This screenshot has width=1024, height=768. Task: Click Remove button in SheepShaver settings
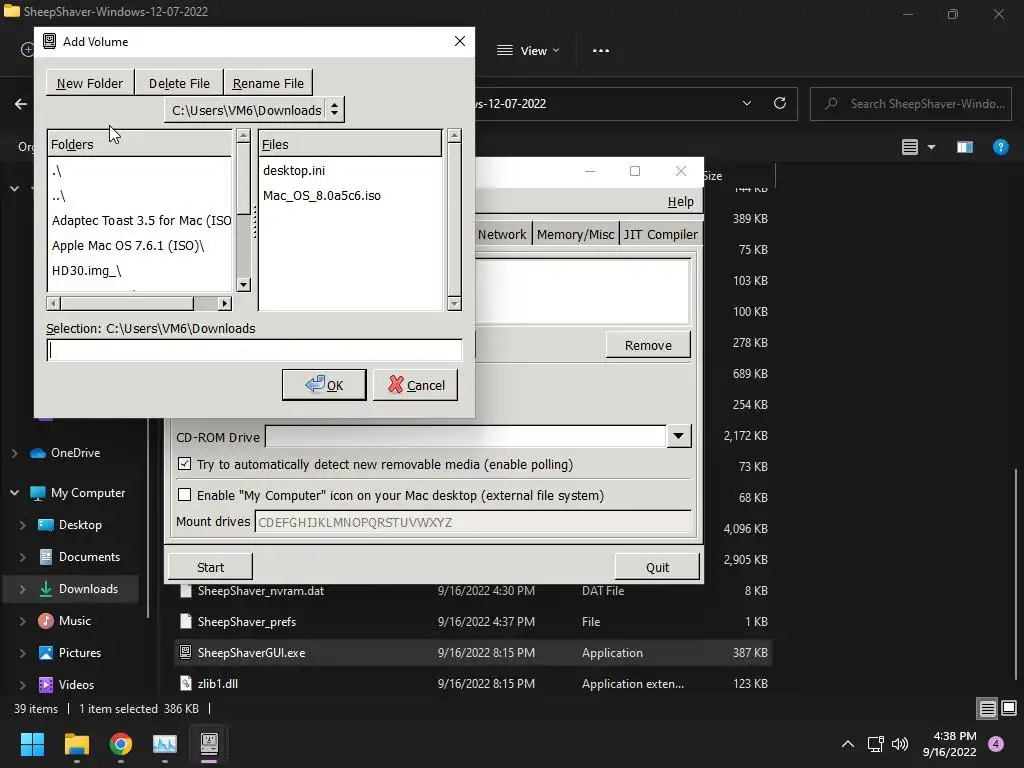[648, 345]
